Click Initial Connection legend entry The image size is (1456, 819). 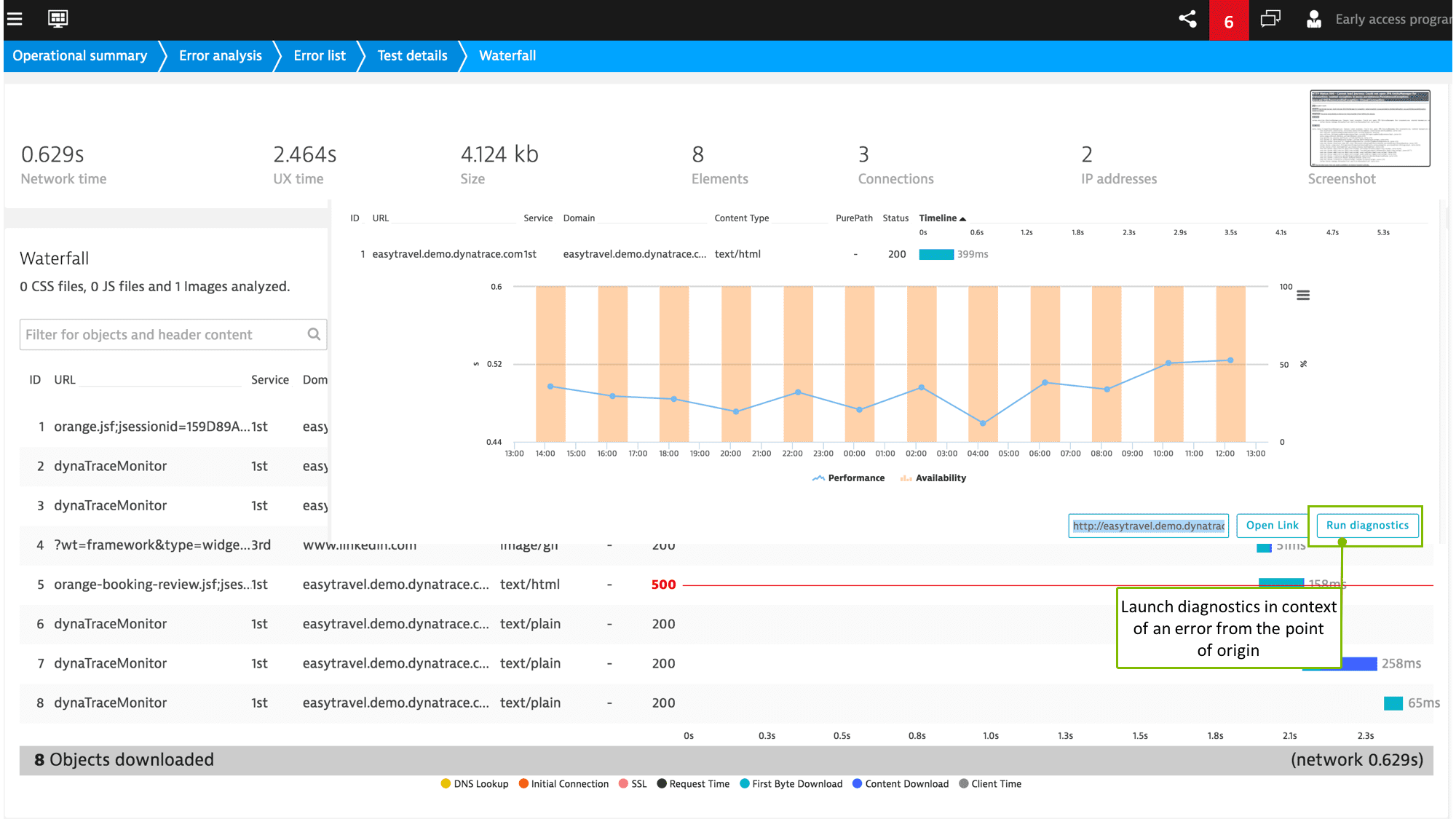563,784
